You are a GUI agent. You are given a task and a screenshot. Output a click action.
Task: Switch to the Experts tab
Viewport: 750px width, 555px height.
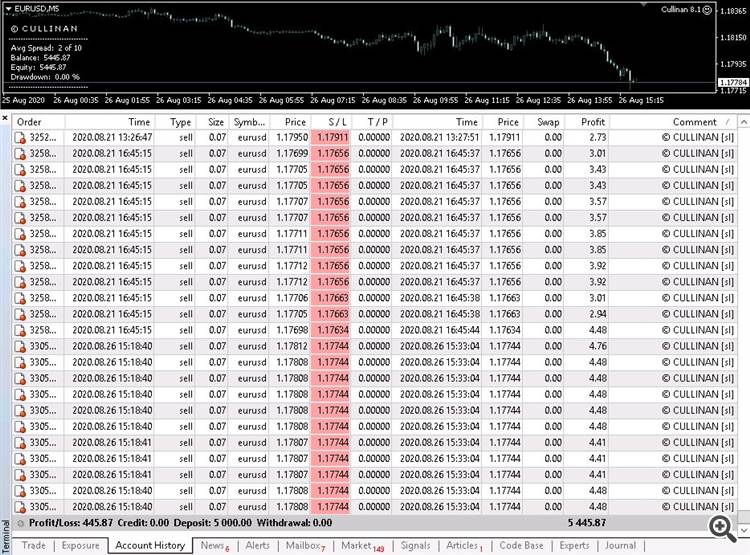(574, 545)
